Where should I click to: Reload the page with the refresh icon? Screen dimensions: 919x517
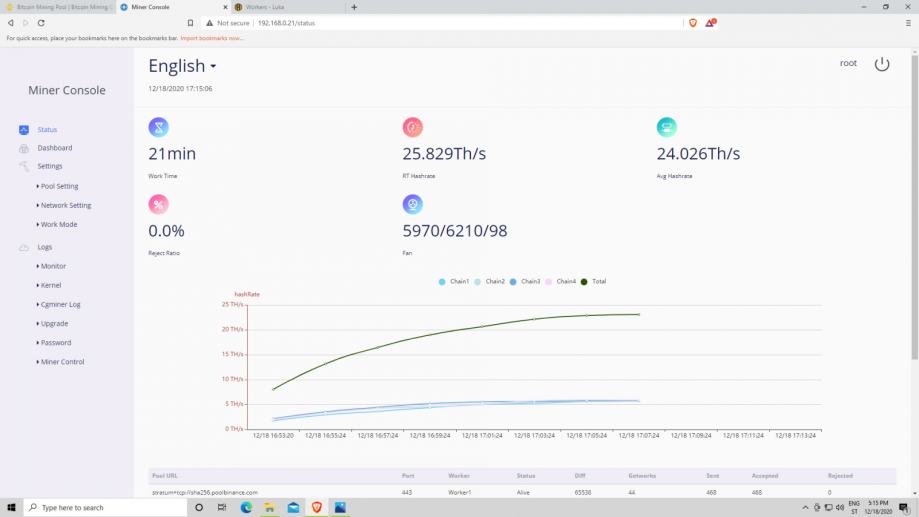tap(41, 23)
